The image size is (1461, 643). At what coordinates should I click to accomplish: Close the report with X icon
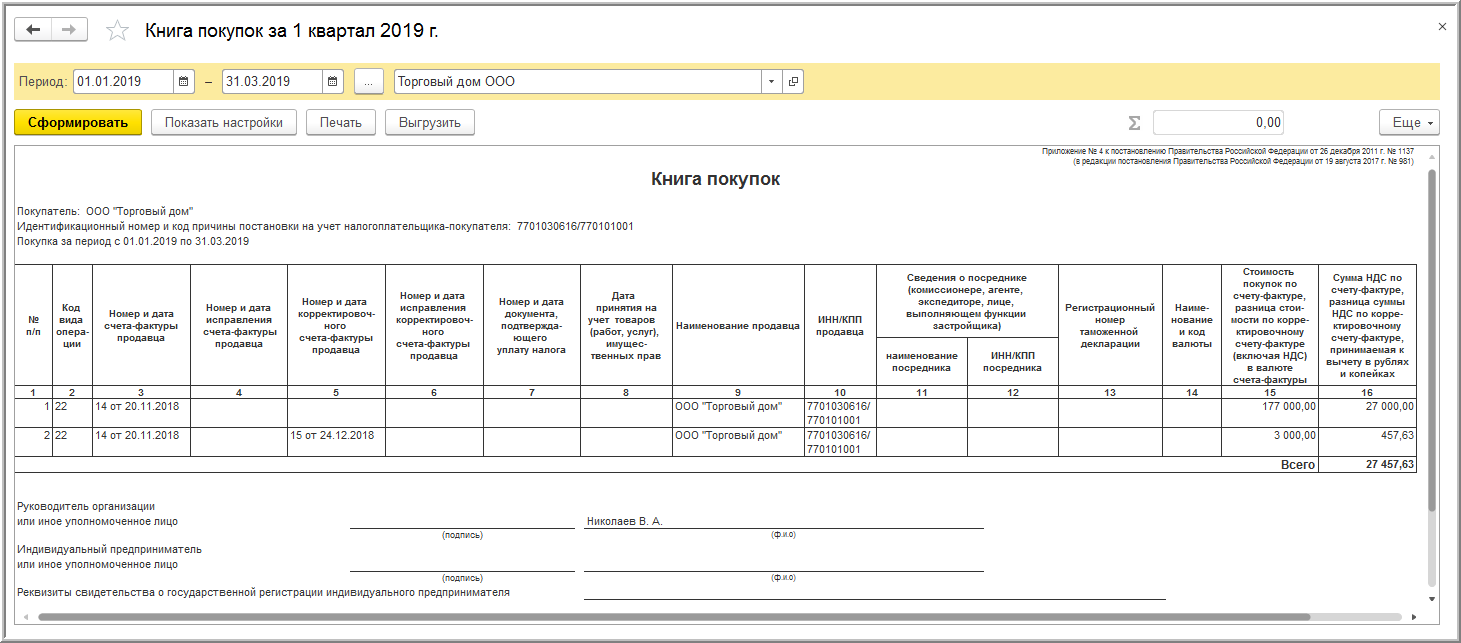[x=1442, y=27]
